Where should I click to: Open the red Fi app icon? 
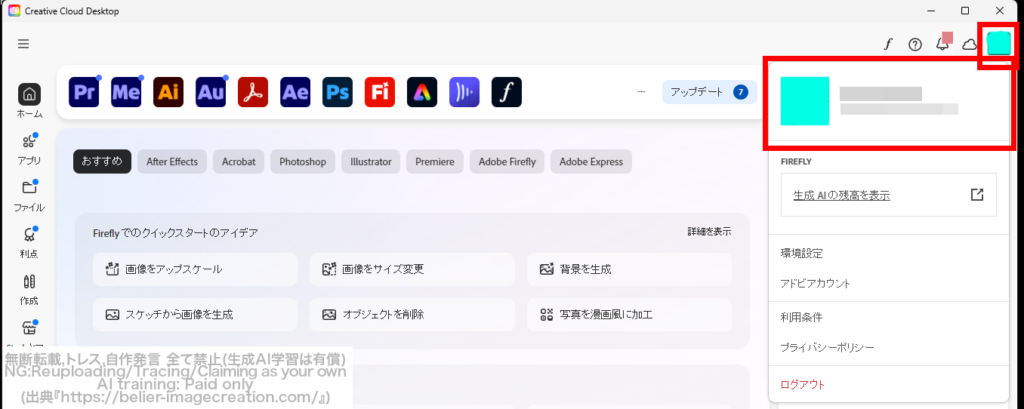[x=379, y=92]
